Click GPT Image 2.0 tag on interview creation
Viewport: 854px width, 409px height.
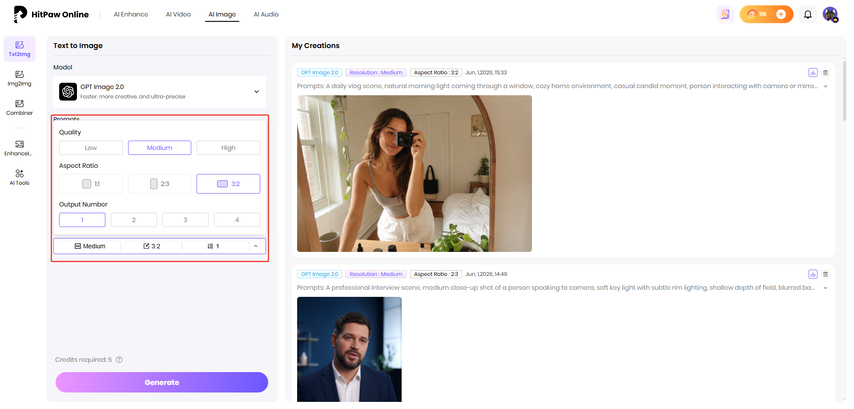tap(319, 274)
